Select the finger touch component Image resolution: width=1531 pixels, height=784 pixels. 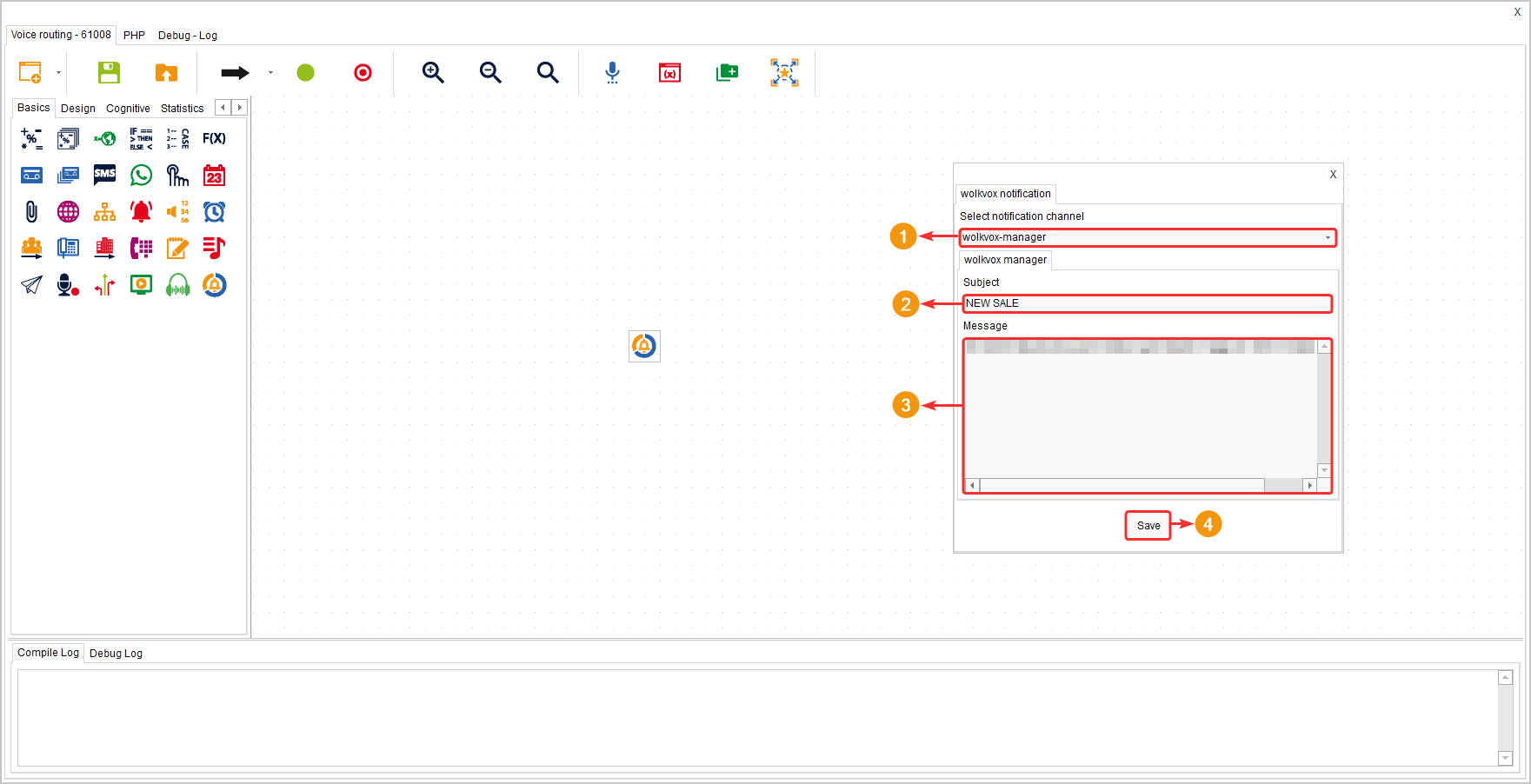point(177,176)
